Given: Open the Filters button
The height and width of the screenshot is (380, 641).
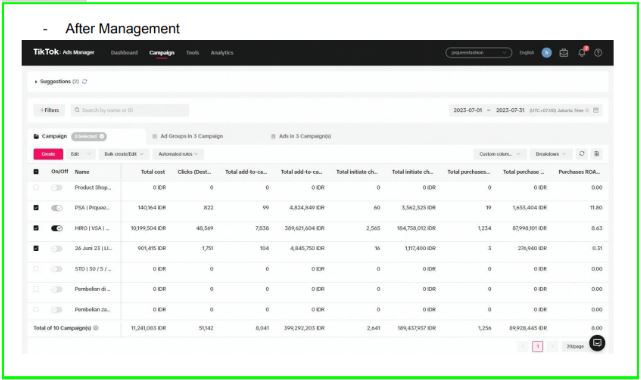Looking at the screenshot, I should coord(49,110).
